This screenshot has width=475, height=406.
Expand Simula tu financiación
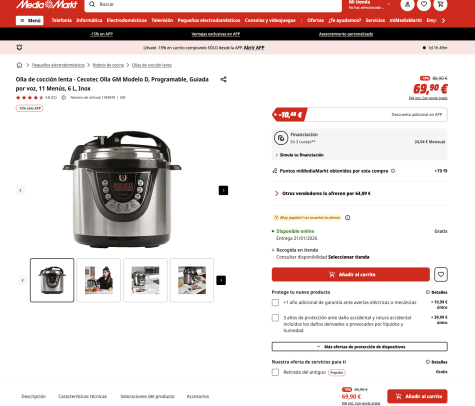click(x=299, y=155)
